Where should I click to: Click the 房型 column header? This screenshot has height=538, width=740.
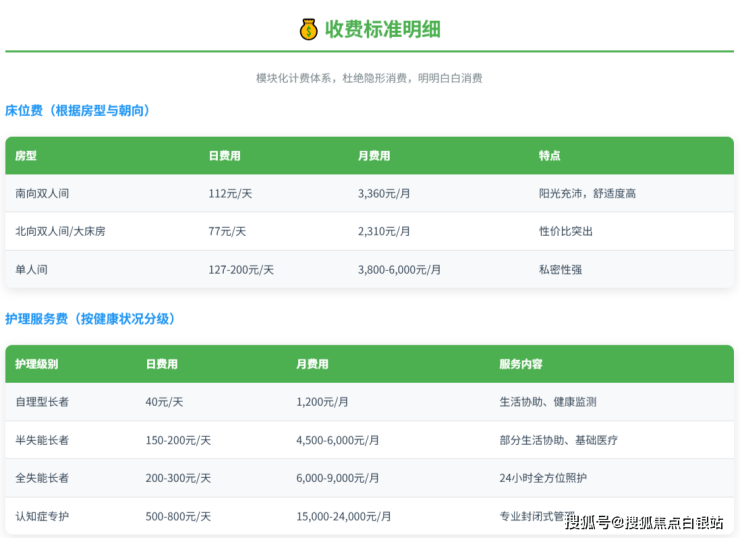tap(26, 156)
